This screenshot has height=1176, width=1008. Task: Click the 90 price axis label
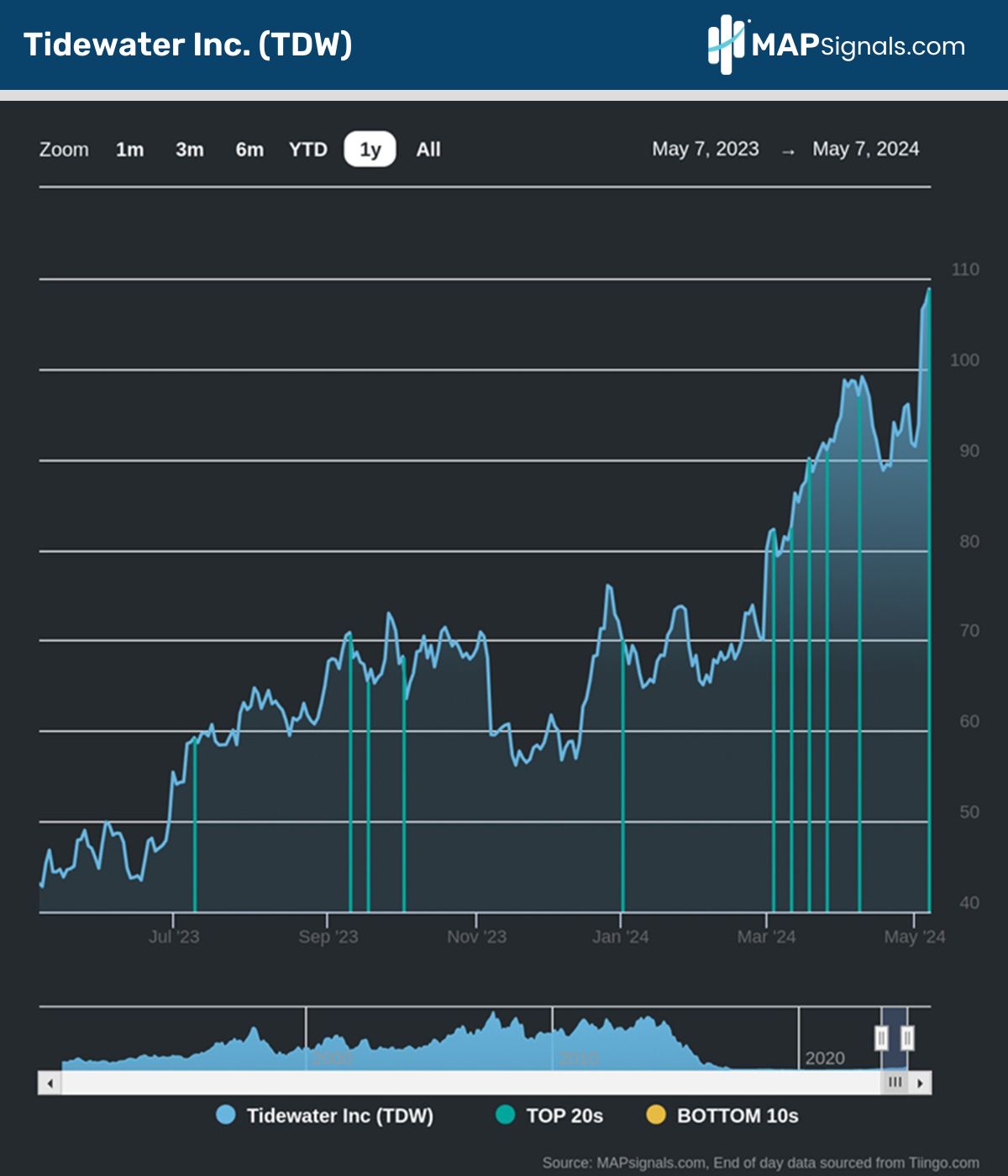tap(969, 451)
